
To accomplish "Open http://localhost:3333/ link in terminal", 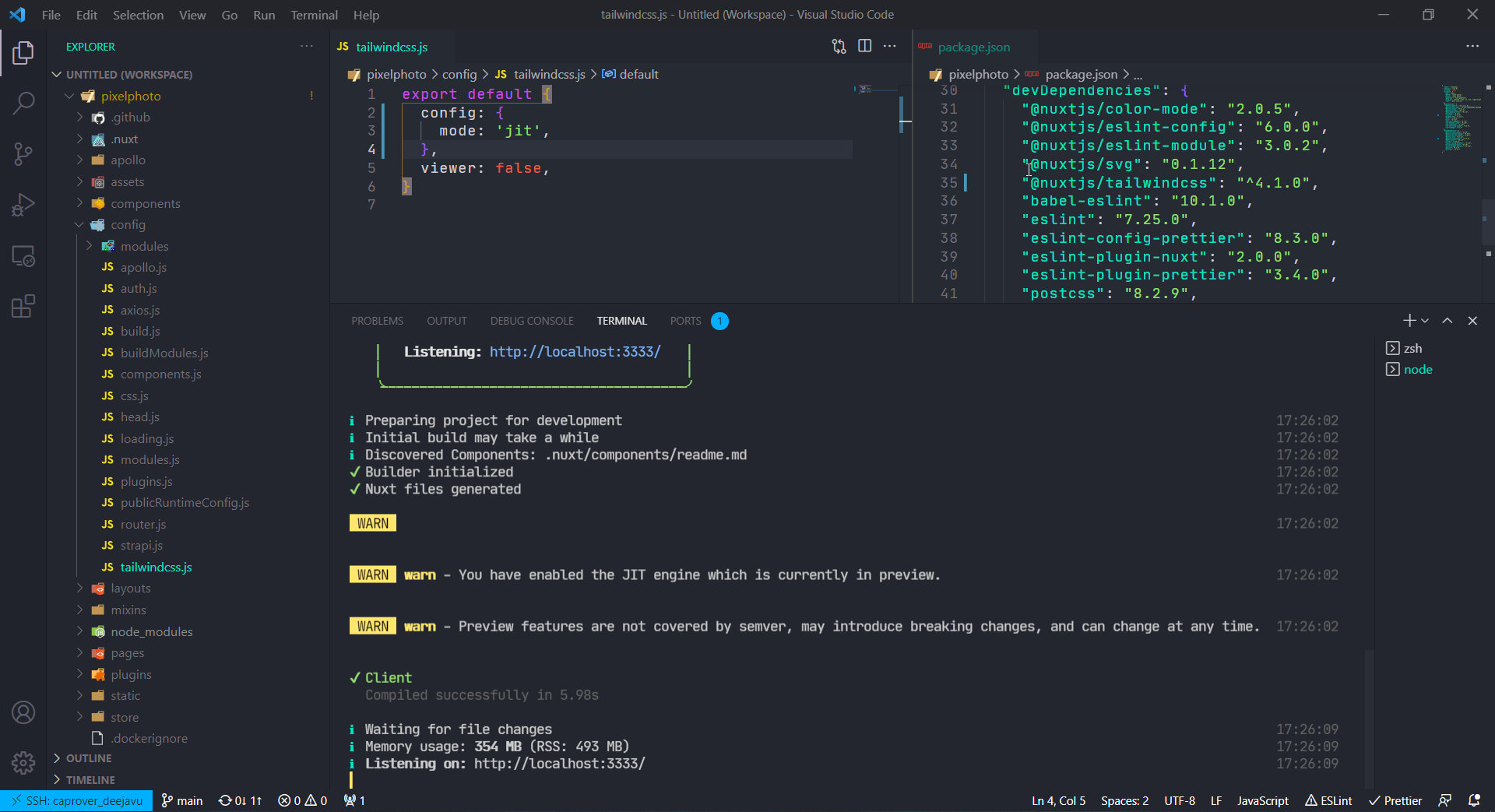I will tap(574, 351).
